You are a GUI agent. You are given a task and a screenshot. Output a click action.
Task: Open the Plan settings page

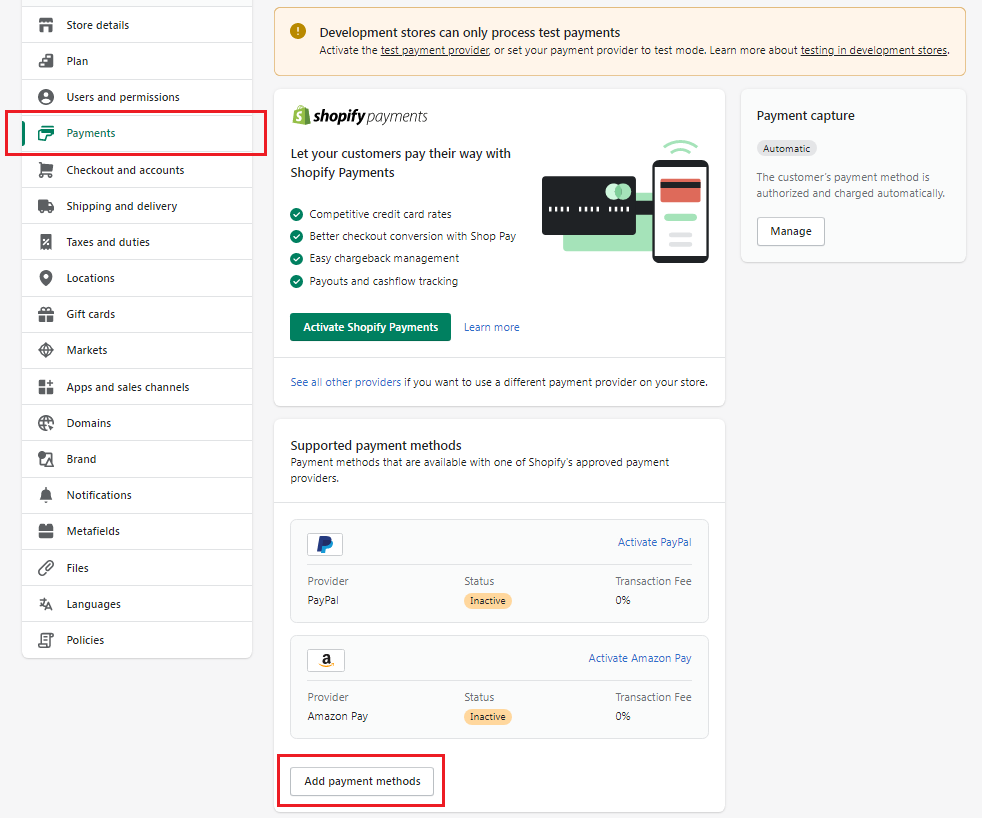(x=137, y=61)
